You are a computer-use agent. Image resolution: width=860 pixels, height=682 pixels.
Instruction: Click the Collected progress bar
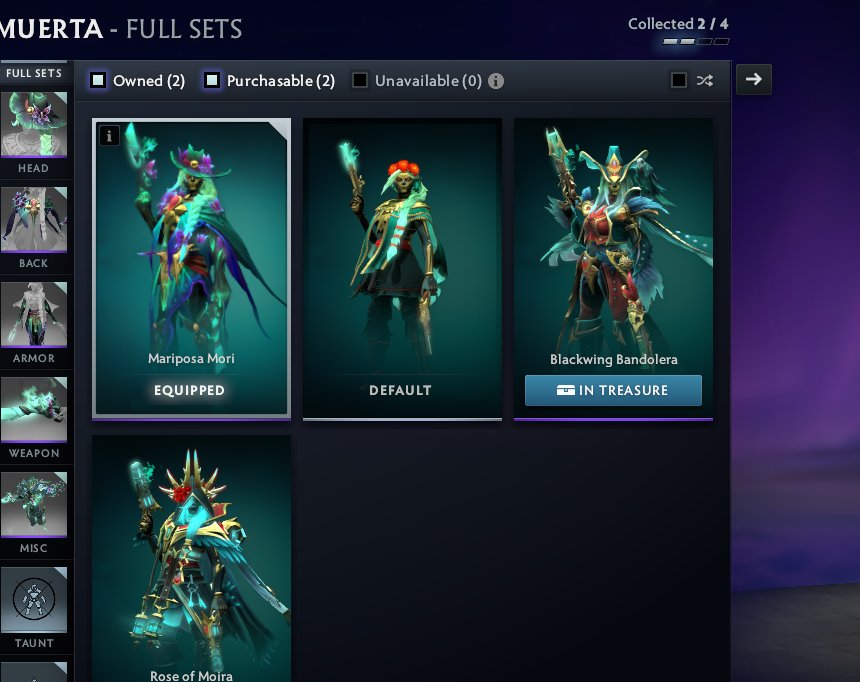pyautogui.click(x=695, y=42)
